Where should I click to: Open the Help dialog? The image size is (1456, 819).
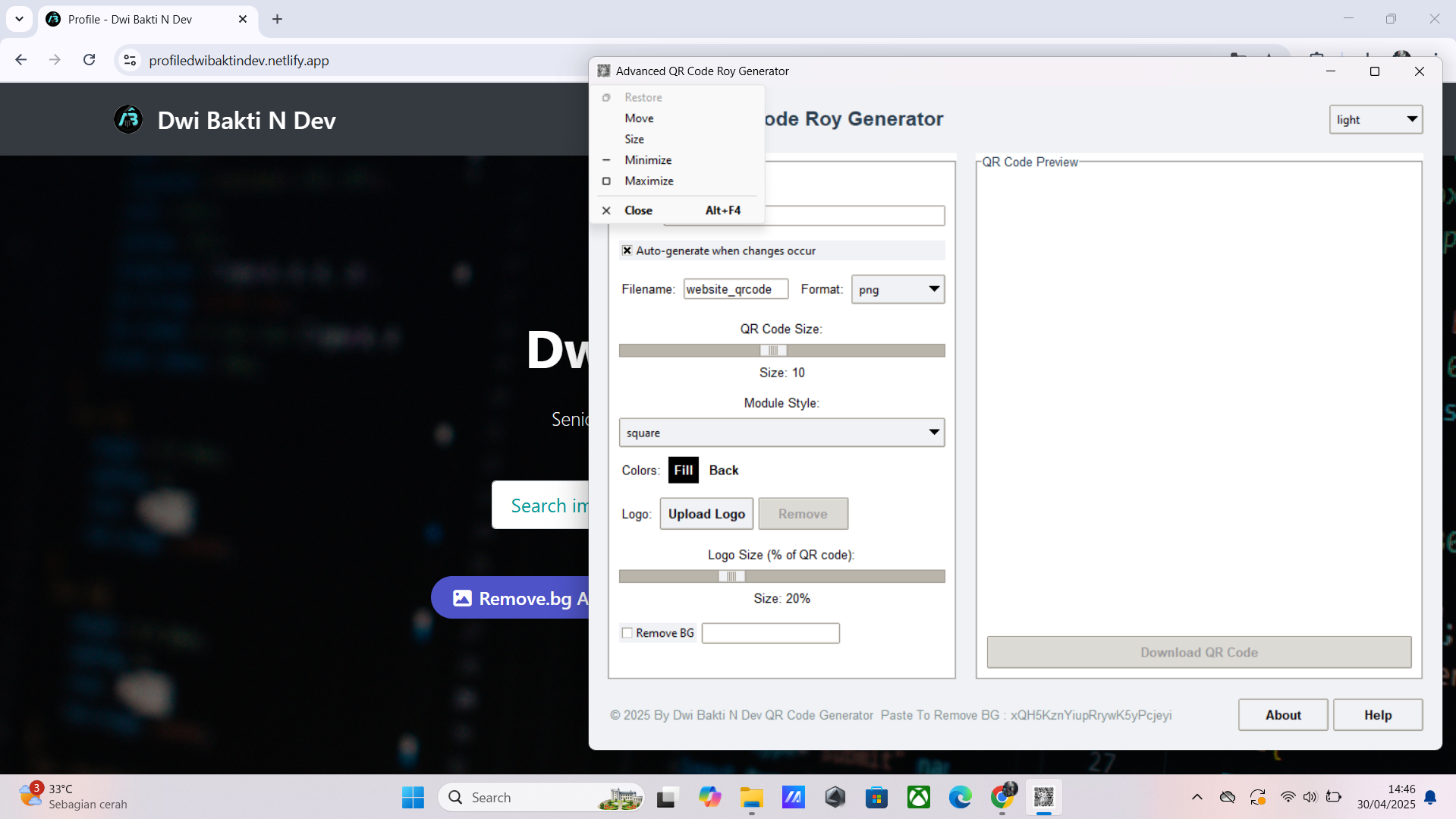1378,715
